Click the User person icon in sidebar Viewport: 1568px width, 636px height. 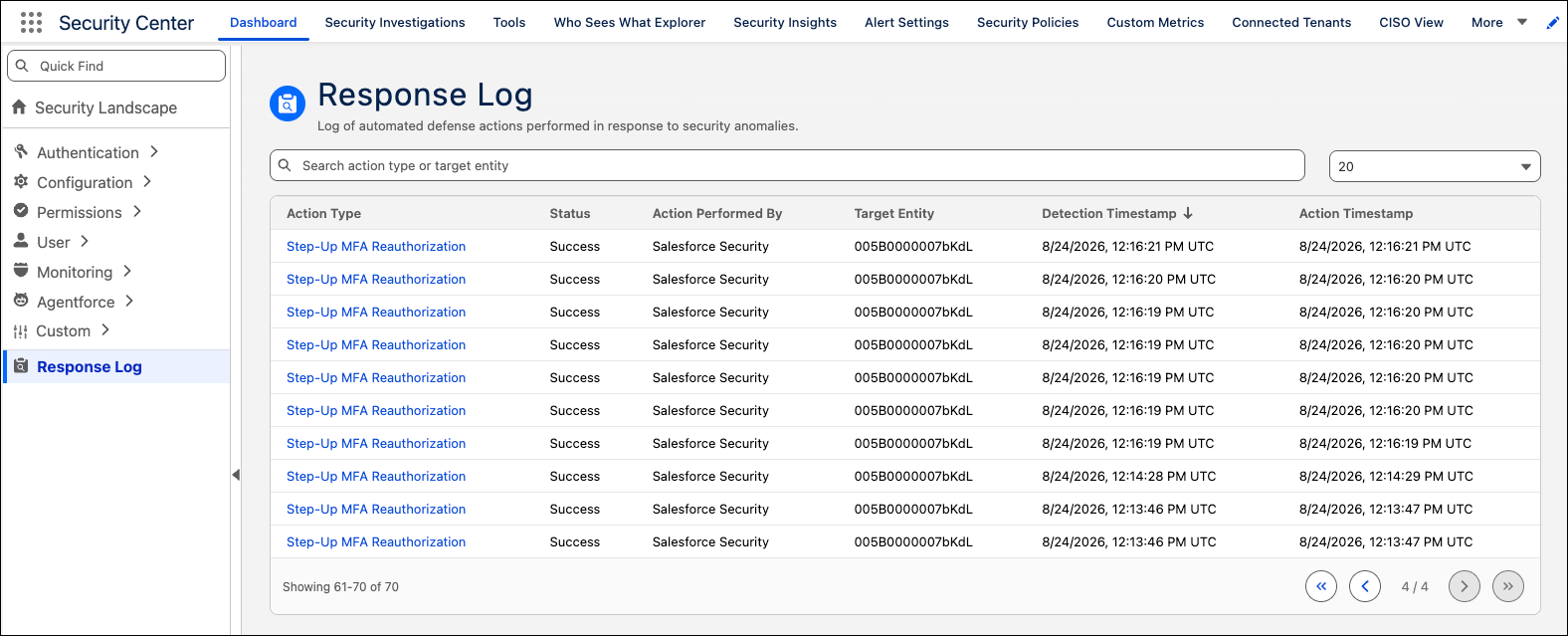(21, 241)
